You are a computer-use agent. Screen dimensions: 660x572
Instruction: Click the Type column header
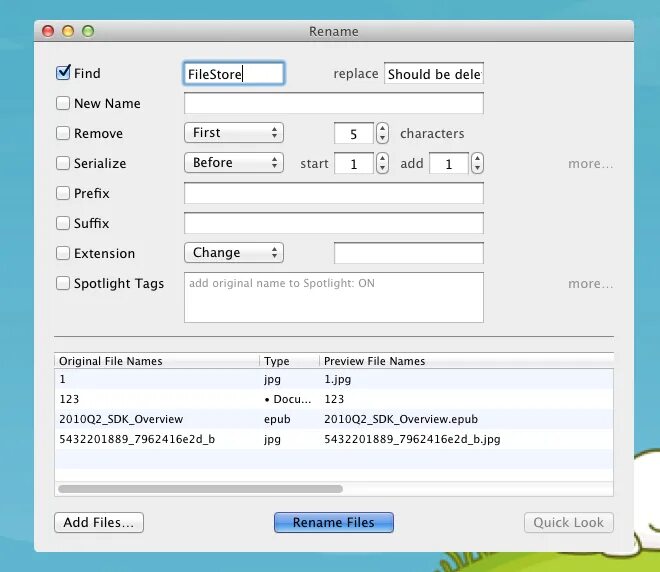click(x=289, y=361)
